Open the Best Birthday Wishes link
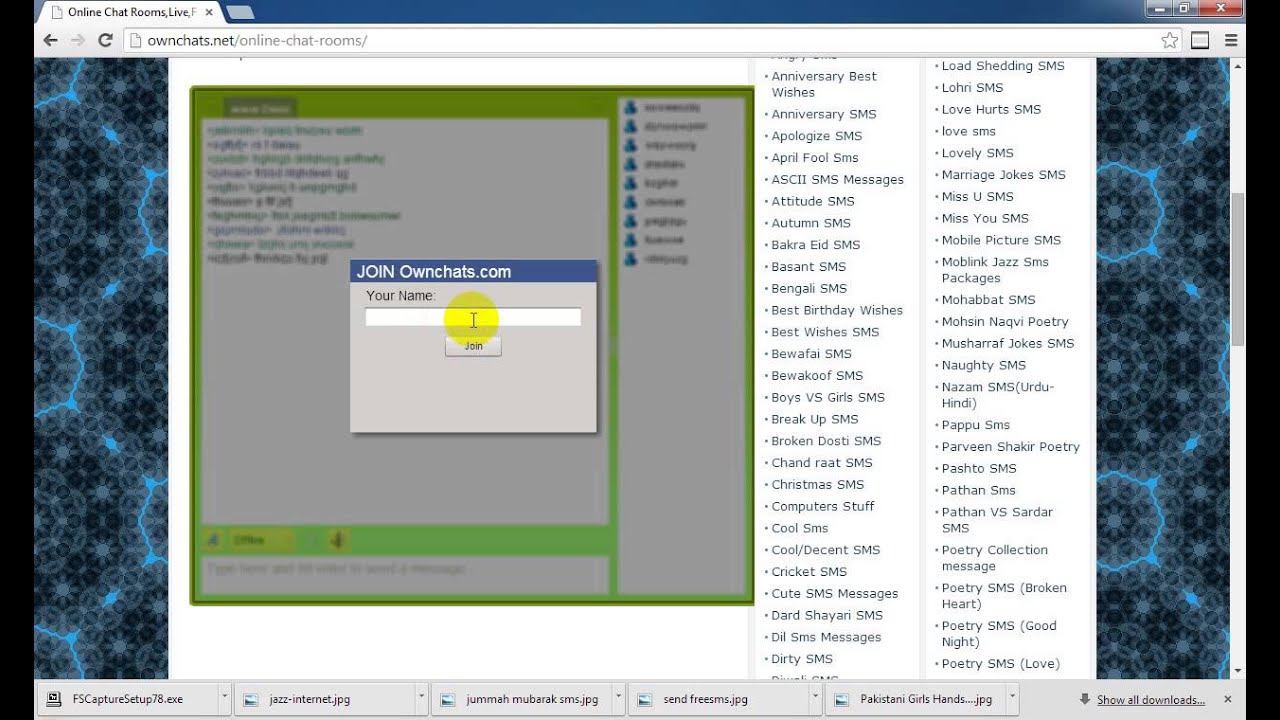 click(x=836, y=310)
